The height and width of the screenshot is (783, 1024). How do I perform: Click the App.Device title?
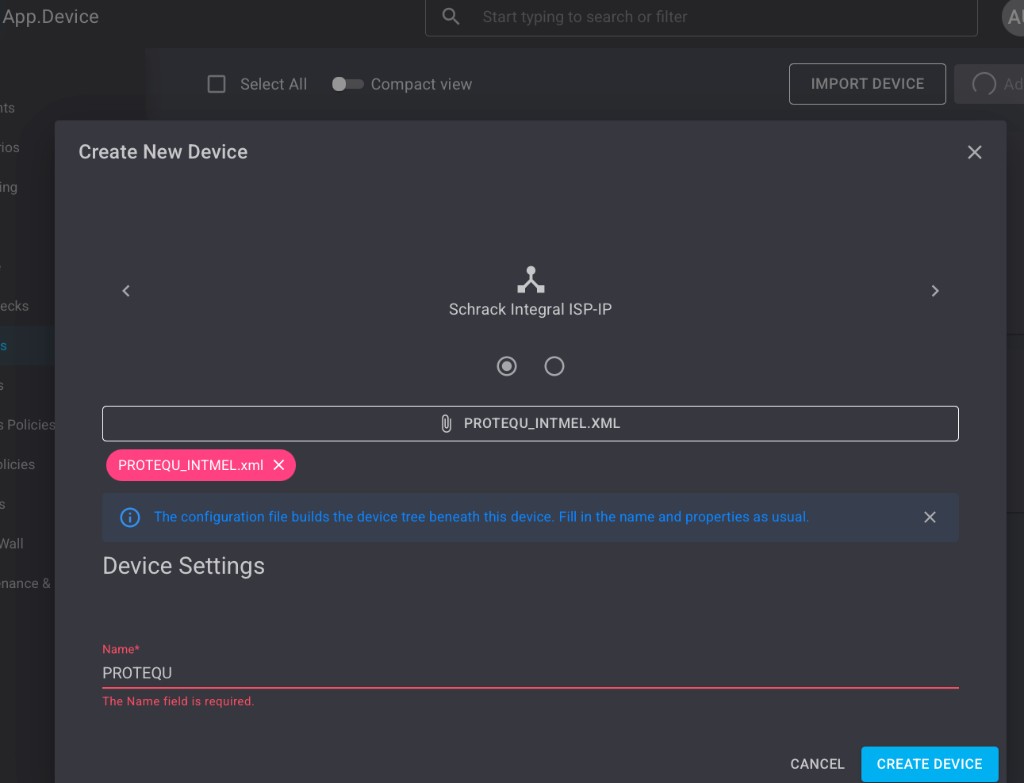click(50, 17)
